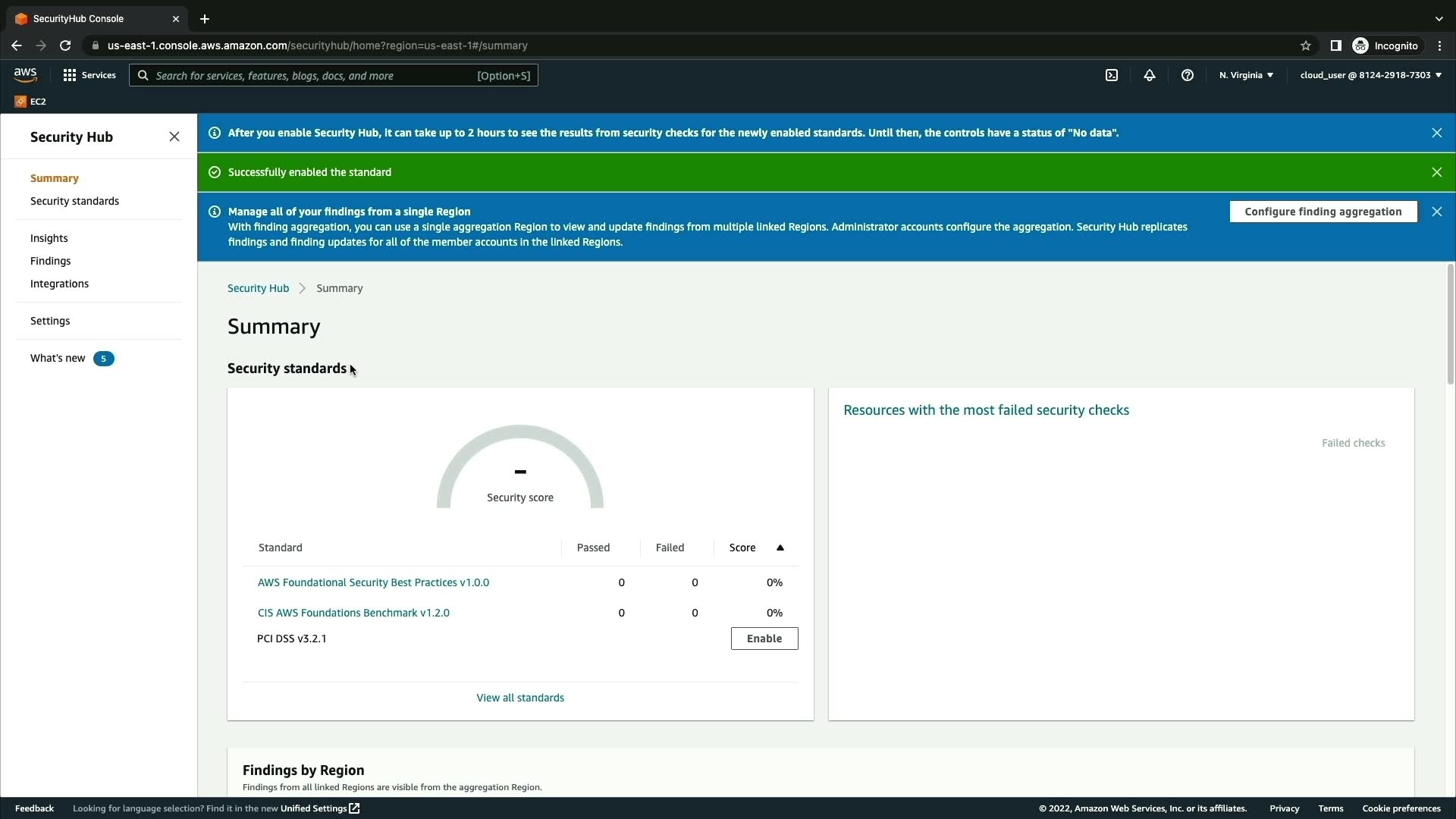The width and height of the screenshot is (1456, 819).
Task: Open the AWS CloudShell icon
Action: pos(1112,75)
